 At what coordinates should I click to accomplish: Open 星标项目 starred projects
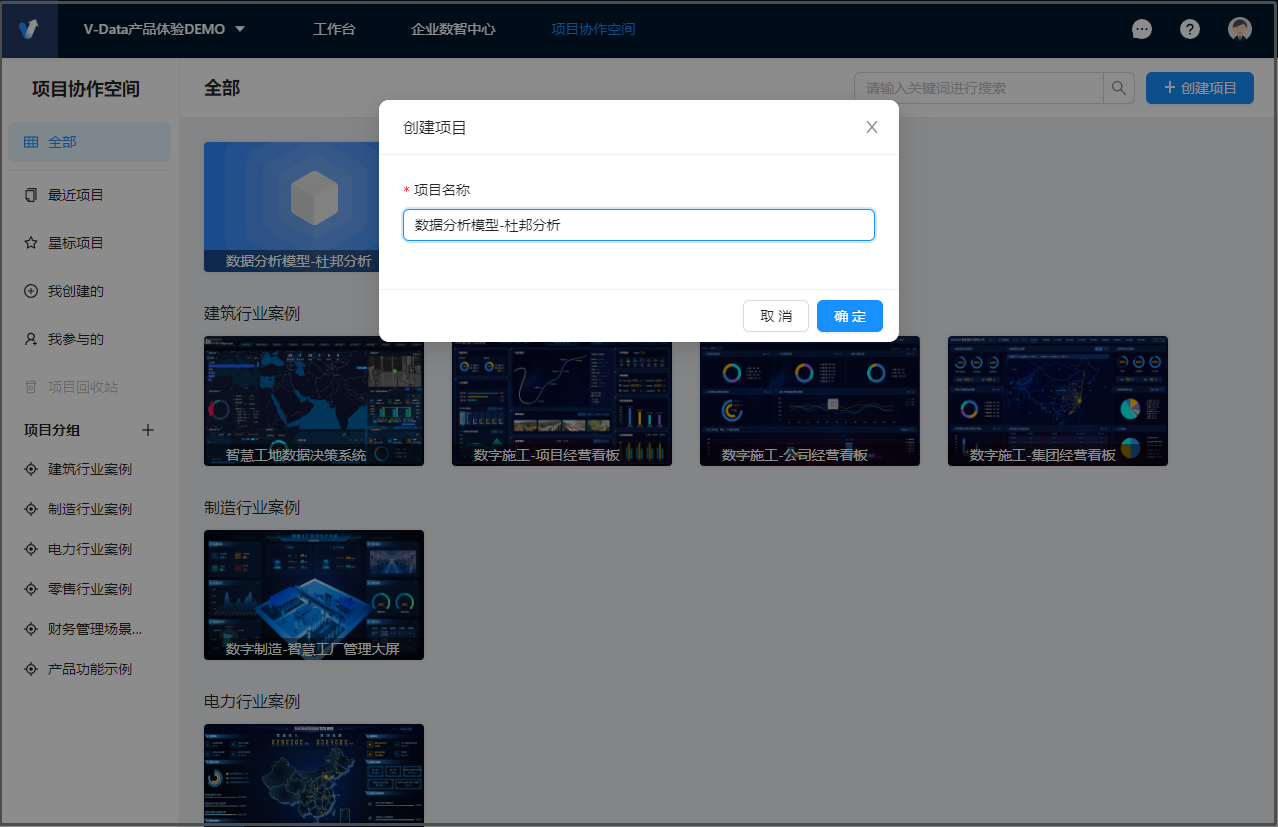tap(75, 243)
